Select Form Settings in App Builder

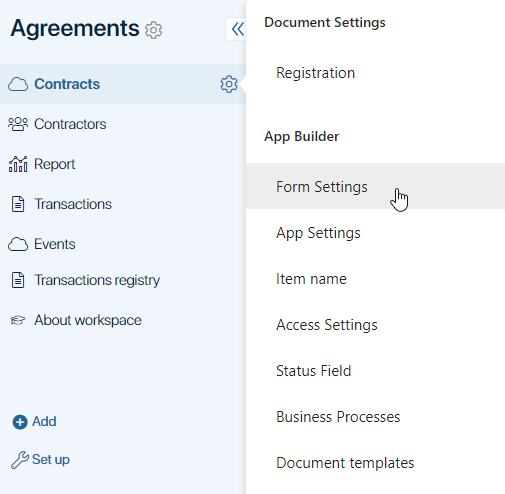[x=375, y=186]
